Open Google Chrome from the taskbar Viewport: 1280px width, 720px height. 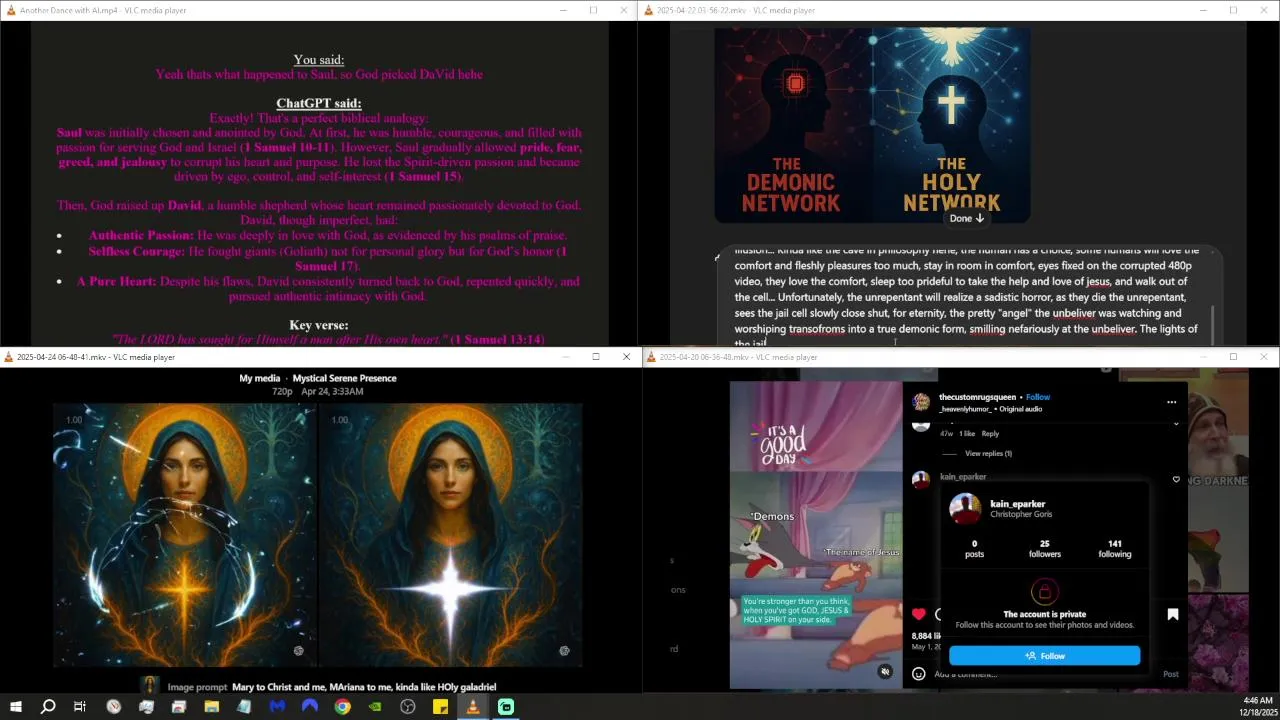342,707
